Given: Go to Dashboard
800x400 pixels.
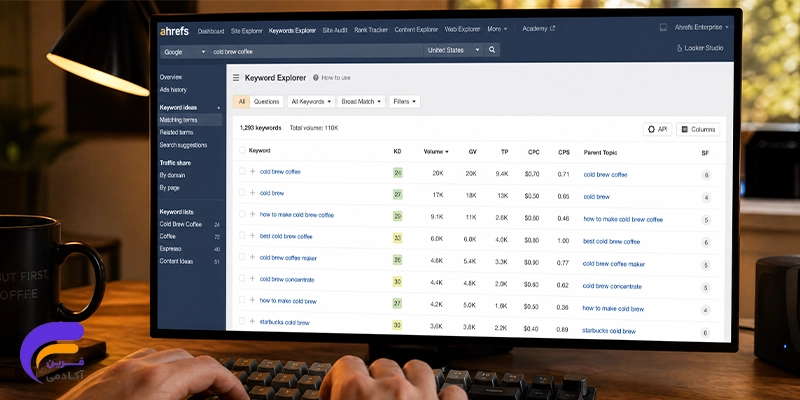Looking at the screenshot, I should click(211, 31).
